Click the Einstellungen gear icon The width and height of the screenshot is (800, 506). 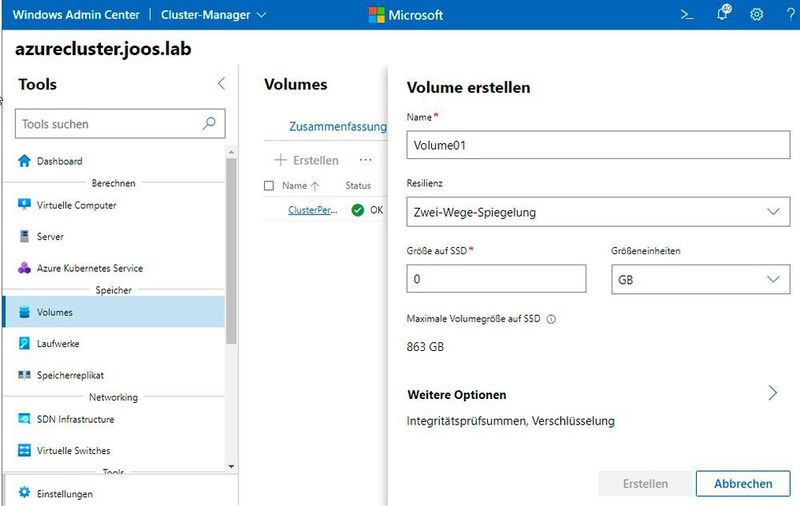[x=24, y=493]
